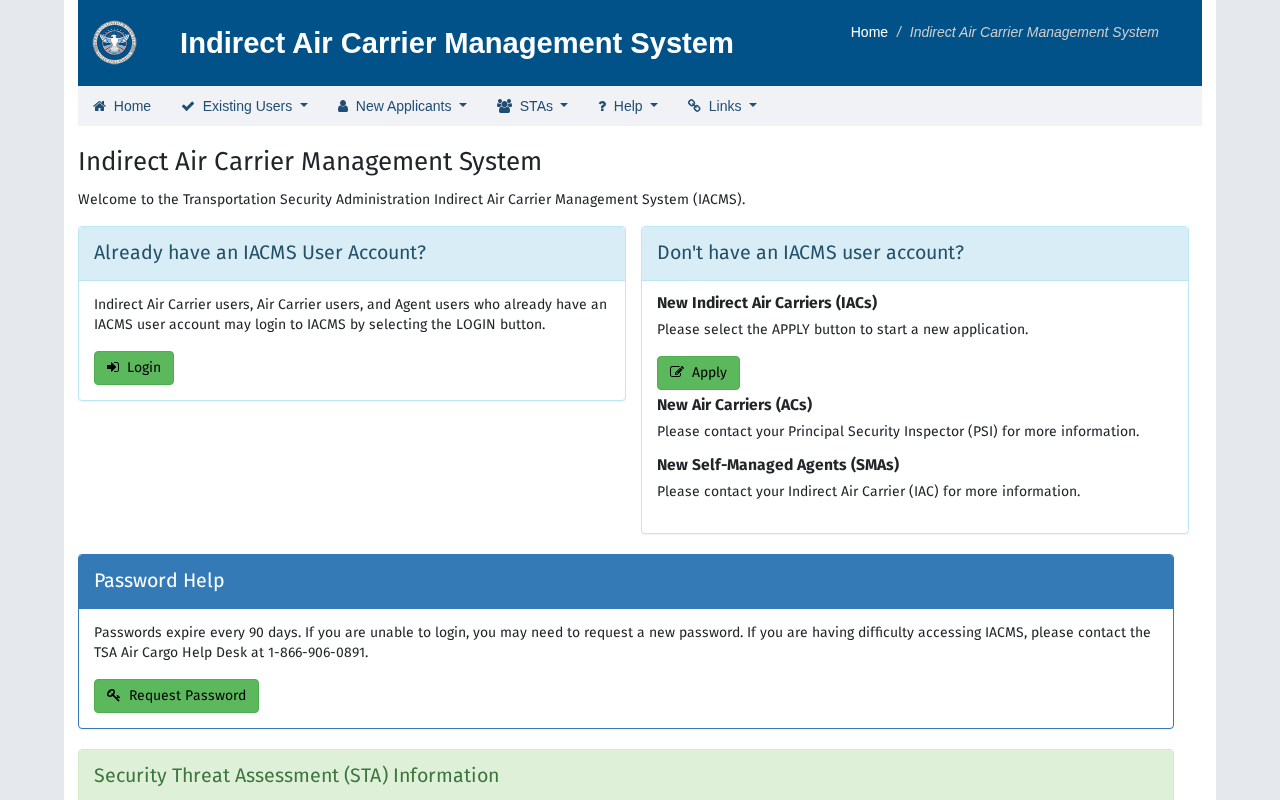The image size is (1280, 800).
Task: Click the chain link icon beside Links
Action: [694, 106]
